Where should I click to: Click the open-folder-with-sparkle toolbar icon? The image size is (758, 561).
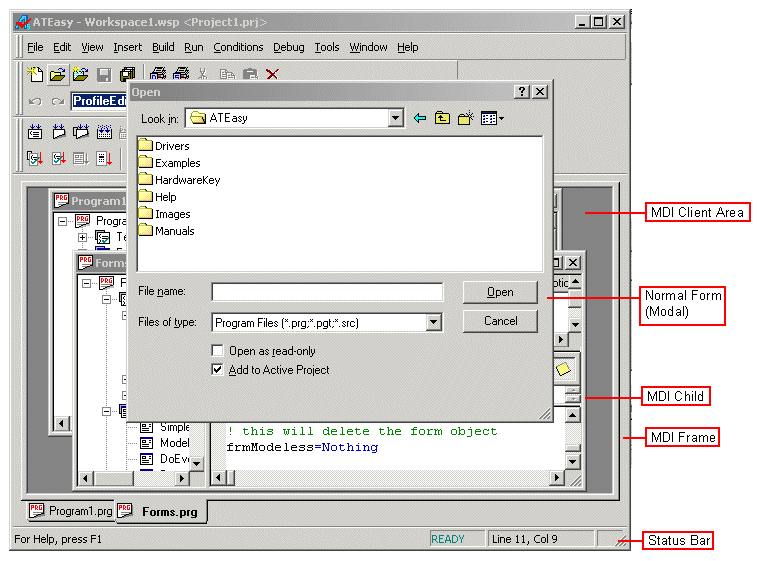tap(80, 74)
